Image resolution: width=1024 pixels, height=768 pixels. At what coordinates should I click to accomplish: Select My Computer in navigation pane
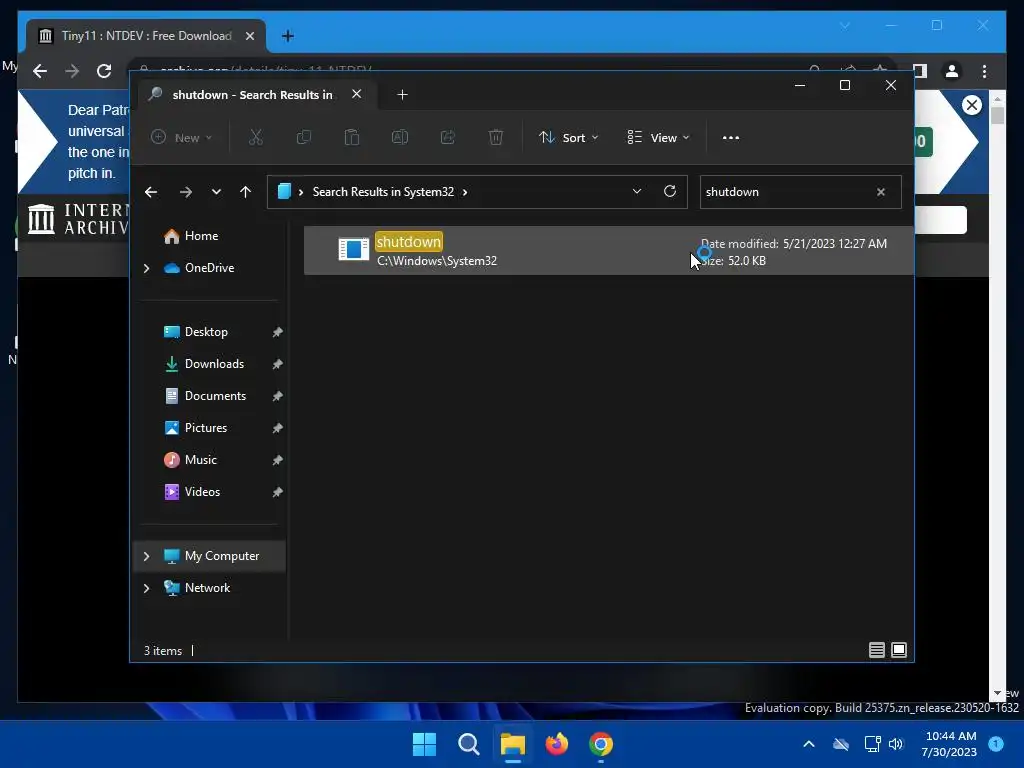[x=209, y=556]
